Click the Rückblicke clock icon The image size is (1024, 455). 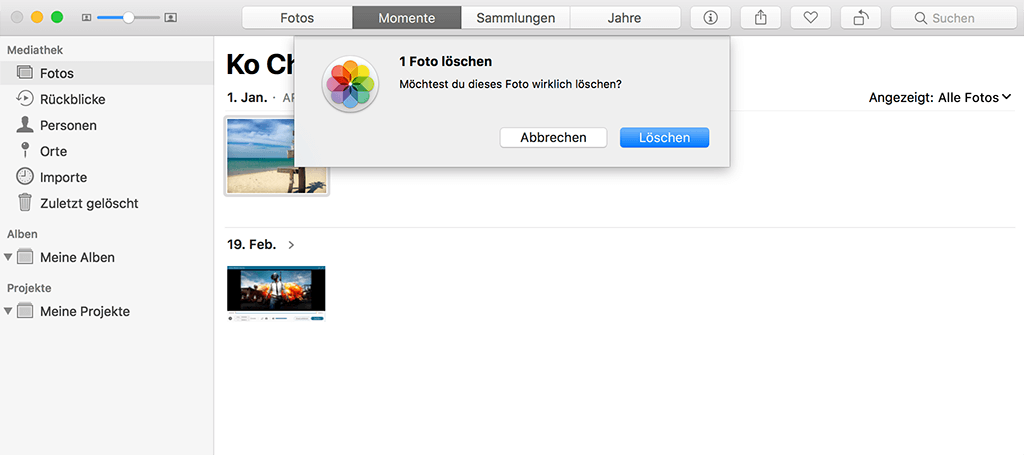point(25,99)
